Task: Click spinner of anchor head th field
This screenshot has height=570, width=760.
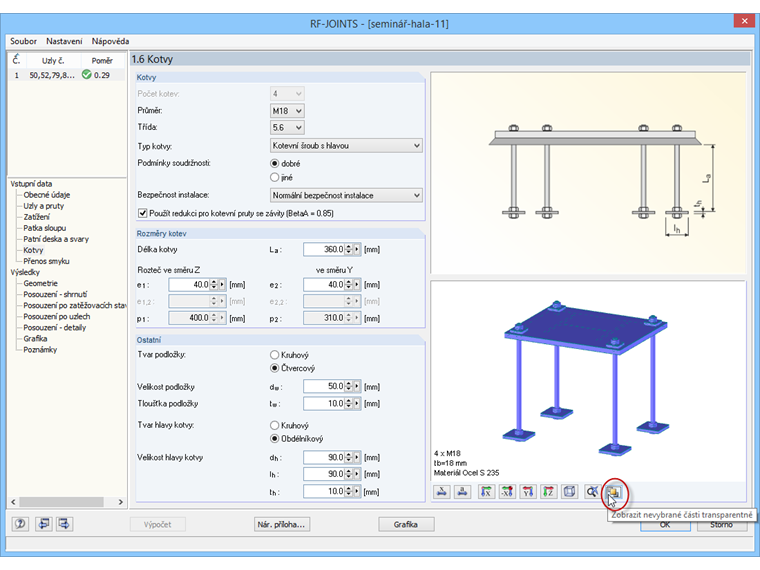Action: tap(349, 491)
